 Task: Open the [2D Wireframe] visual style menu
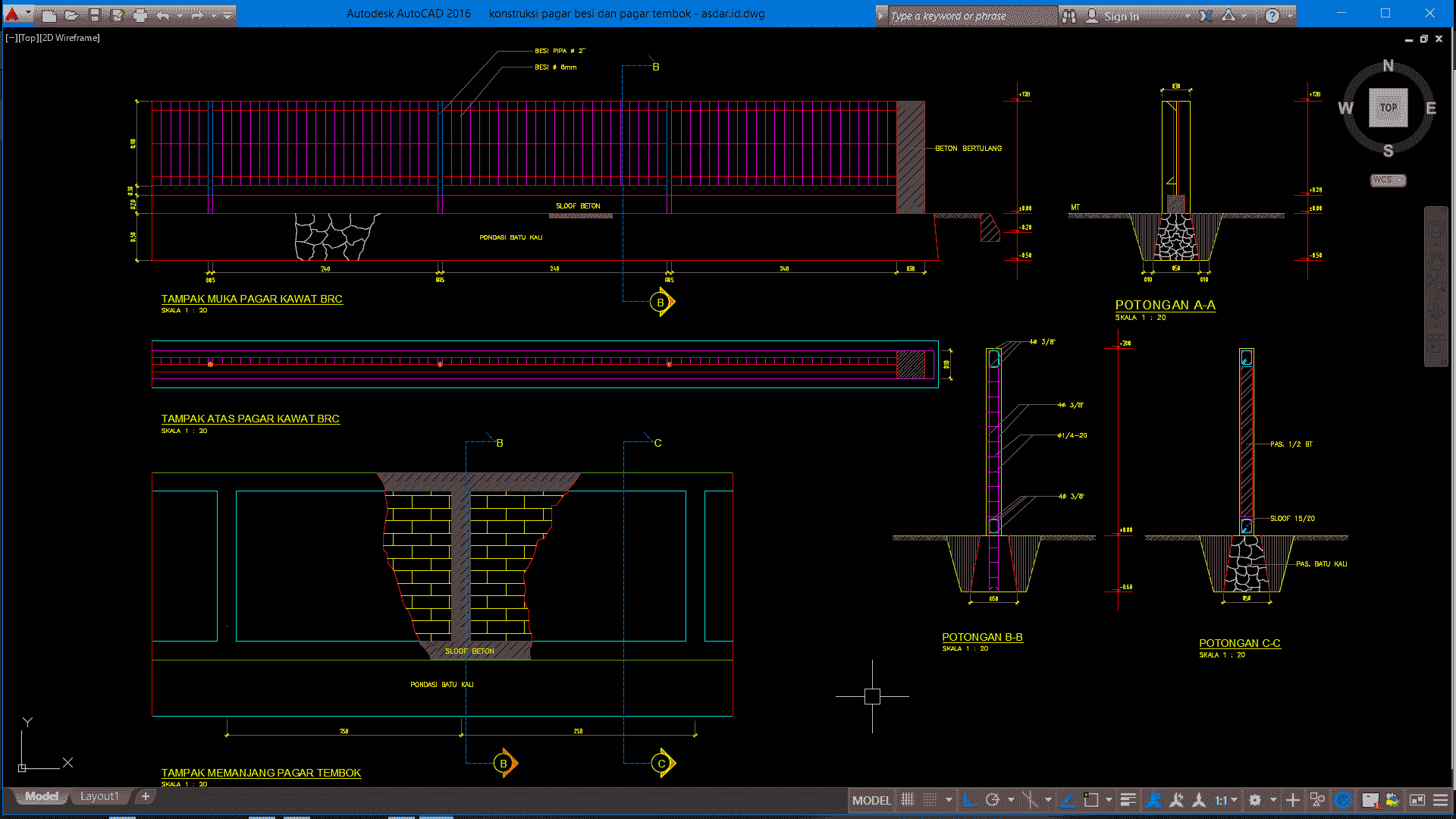point(70,38)
